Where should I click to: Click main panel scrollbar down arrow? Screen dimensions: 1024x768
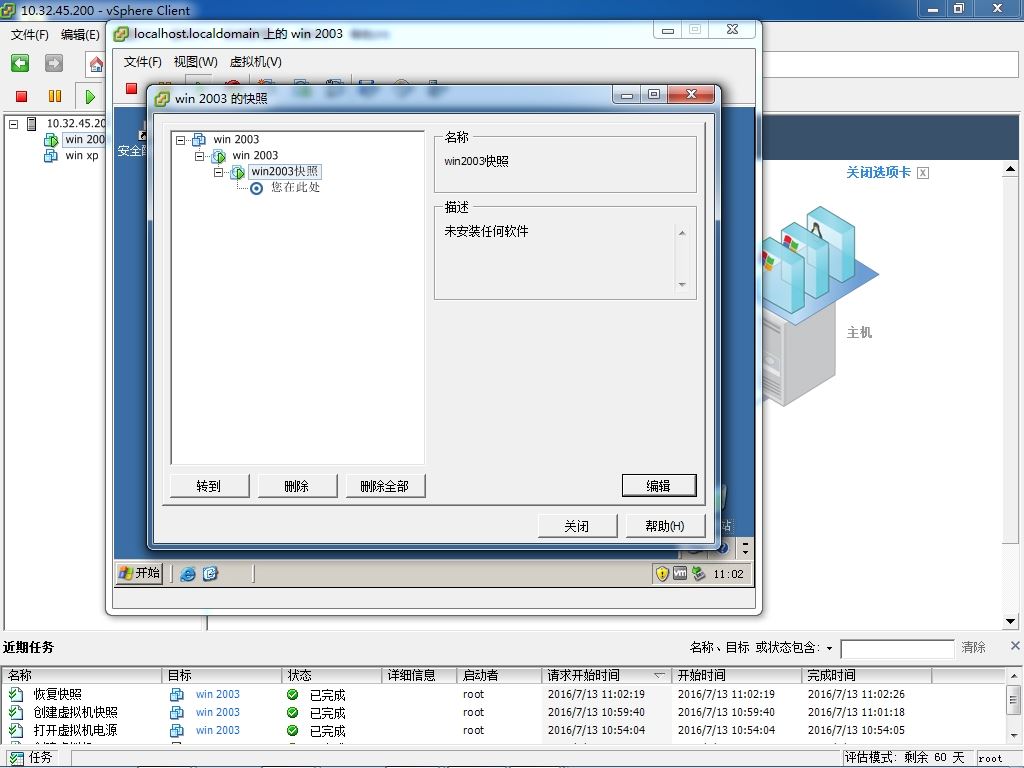click(x=1010, y=622)
